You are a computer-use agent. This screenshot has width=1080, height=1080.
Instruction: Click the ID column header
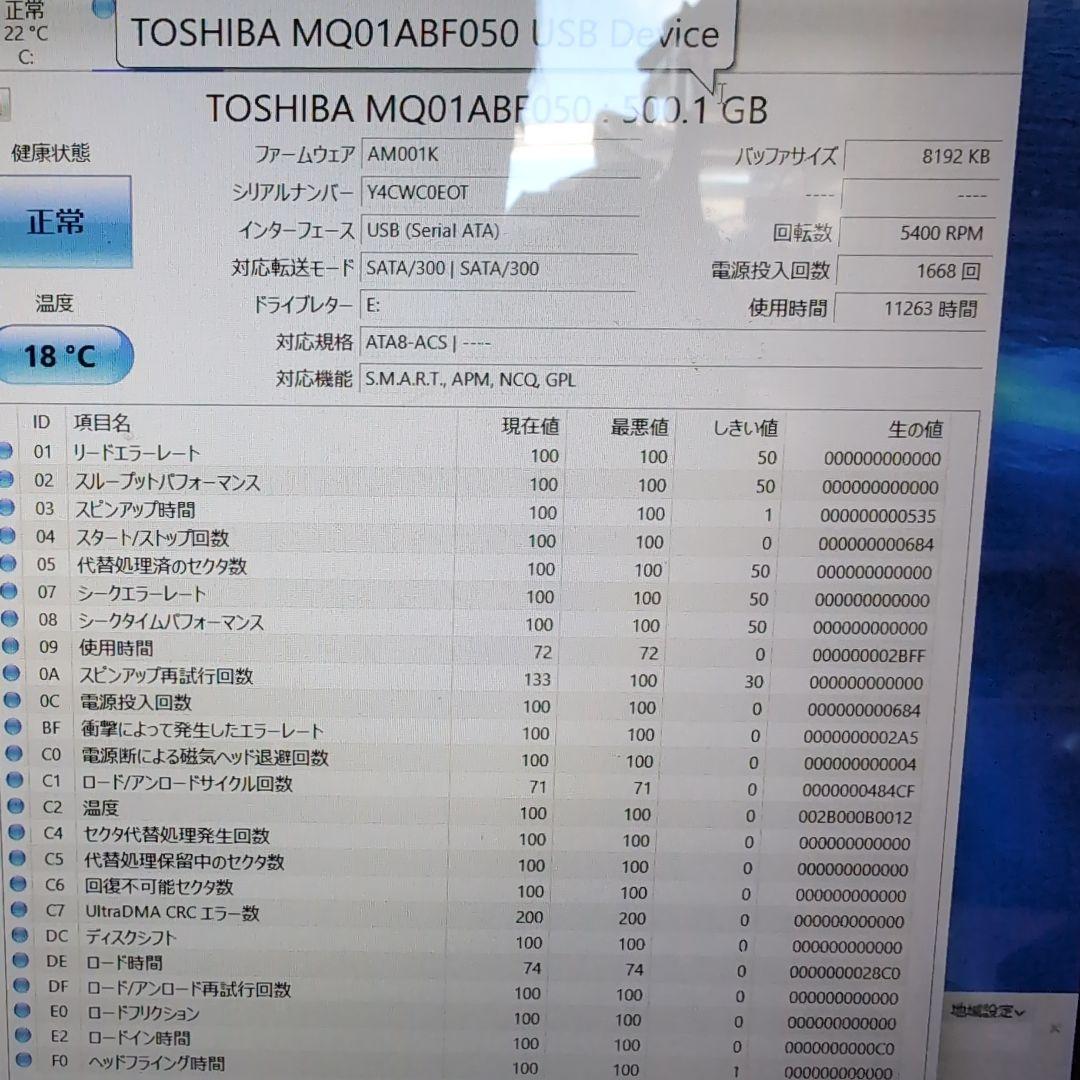click(x=41, y=422)
